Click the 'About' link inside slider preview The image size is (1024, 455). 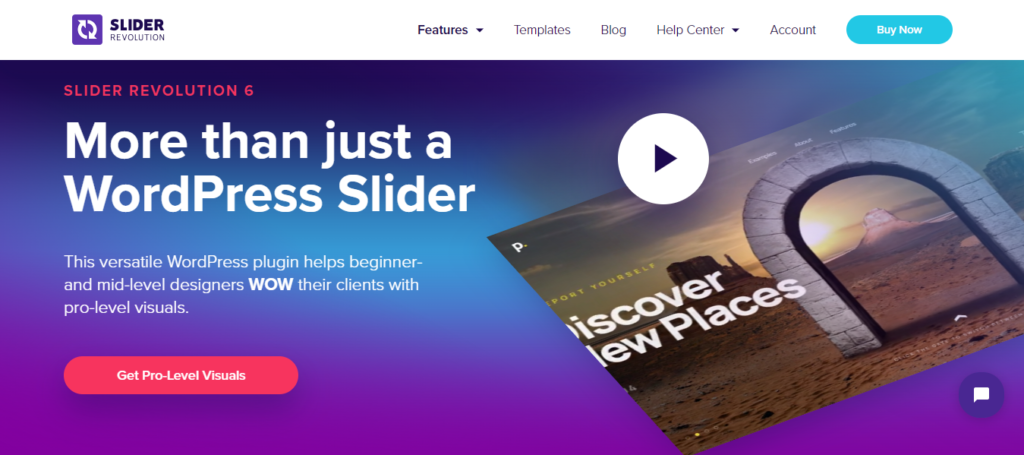tap(803, 143)
